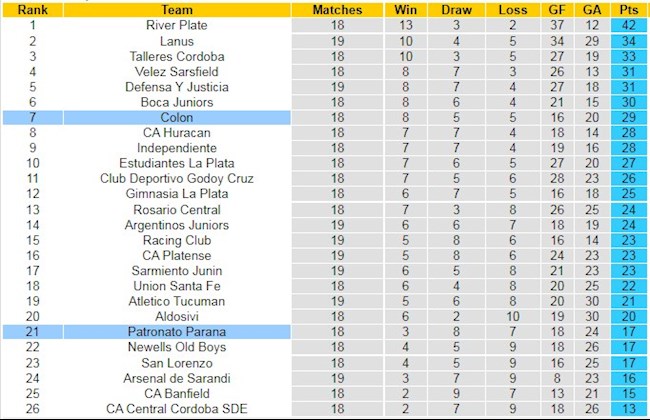Select Independiente team name

[x=177, y=148]
